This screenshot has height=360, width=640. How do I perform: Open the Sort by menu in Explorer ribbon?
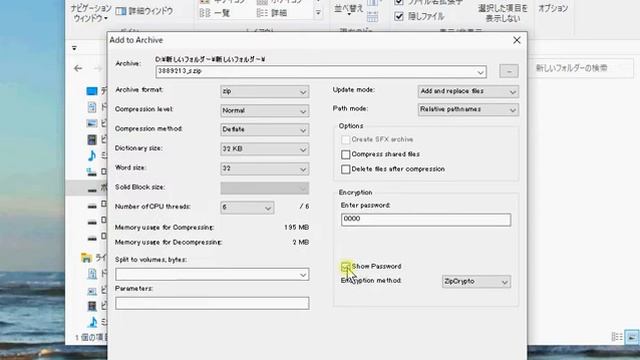[348, 10]
